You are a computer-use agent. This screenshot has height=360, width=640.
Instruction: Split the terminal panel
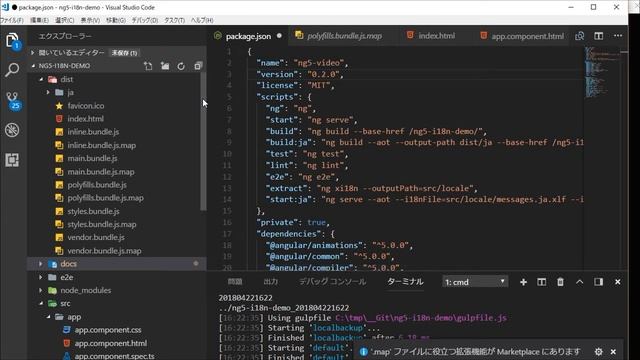click(541, 282)
